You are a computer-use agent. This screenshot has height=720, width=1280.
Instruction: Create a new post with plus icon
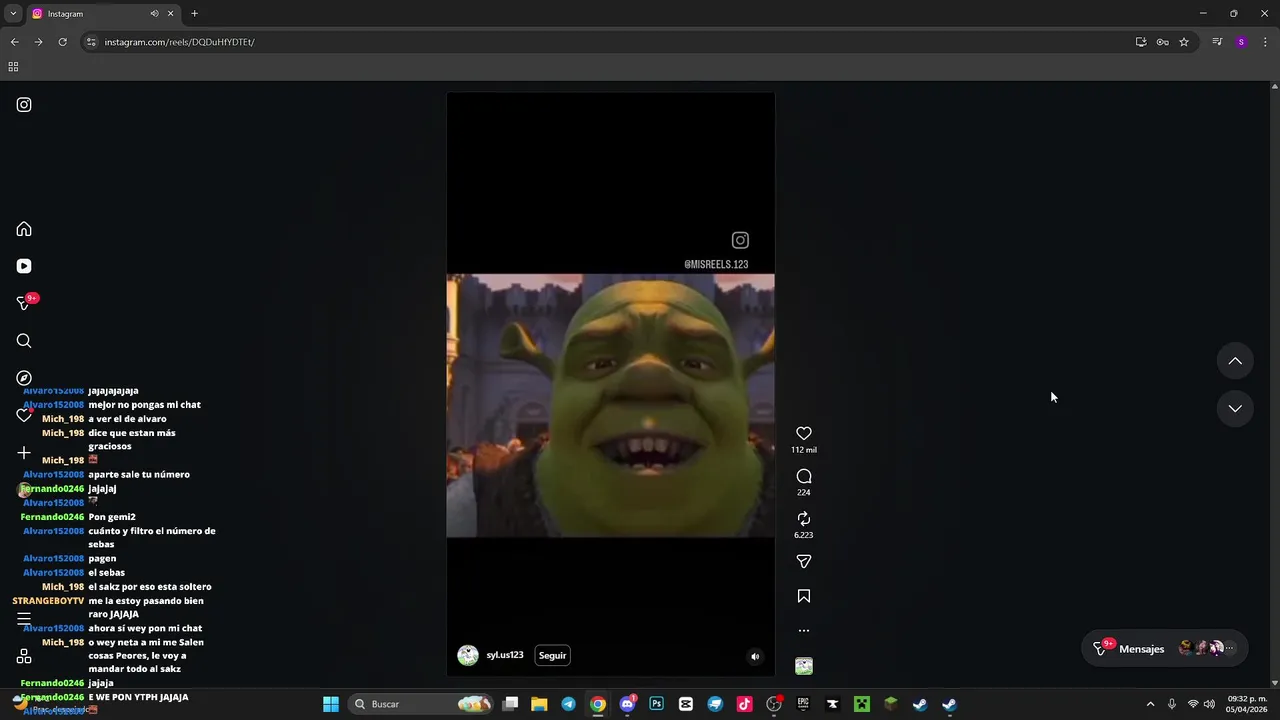[24, 453]
